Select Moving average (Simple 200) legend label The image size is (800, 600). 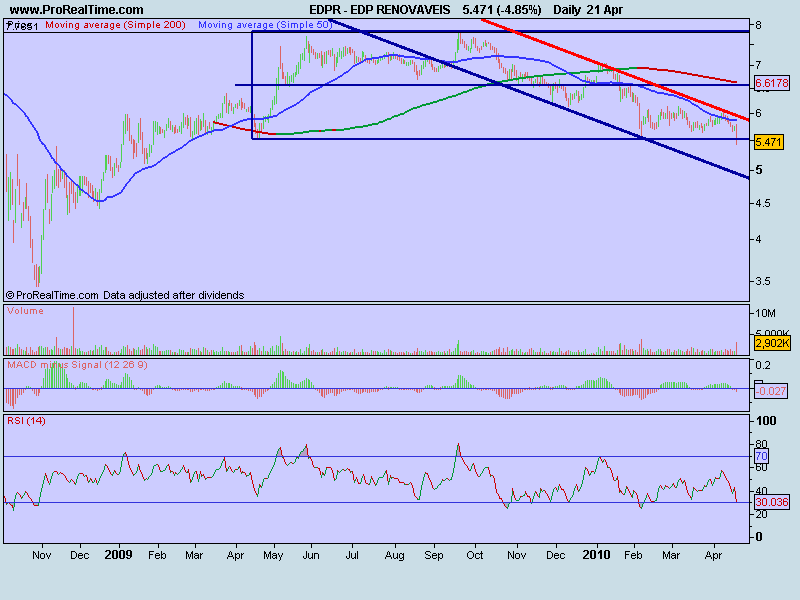(x=115, y=24)
